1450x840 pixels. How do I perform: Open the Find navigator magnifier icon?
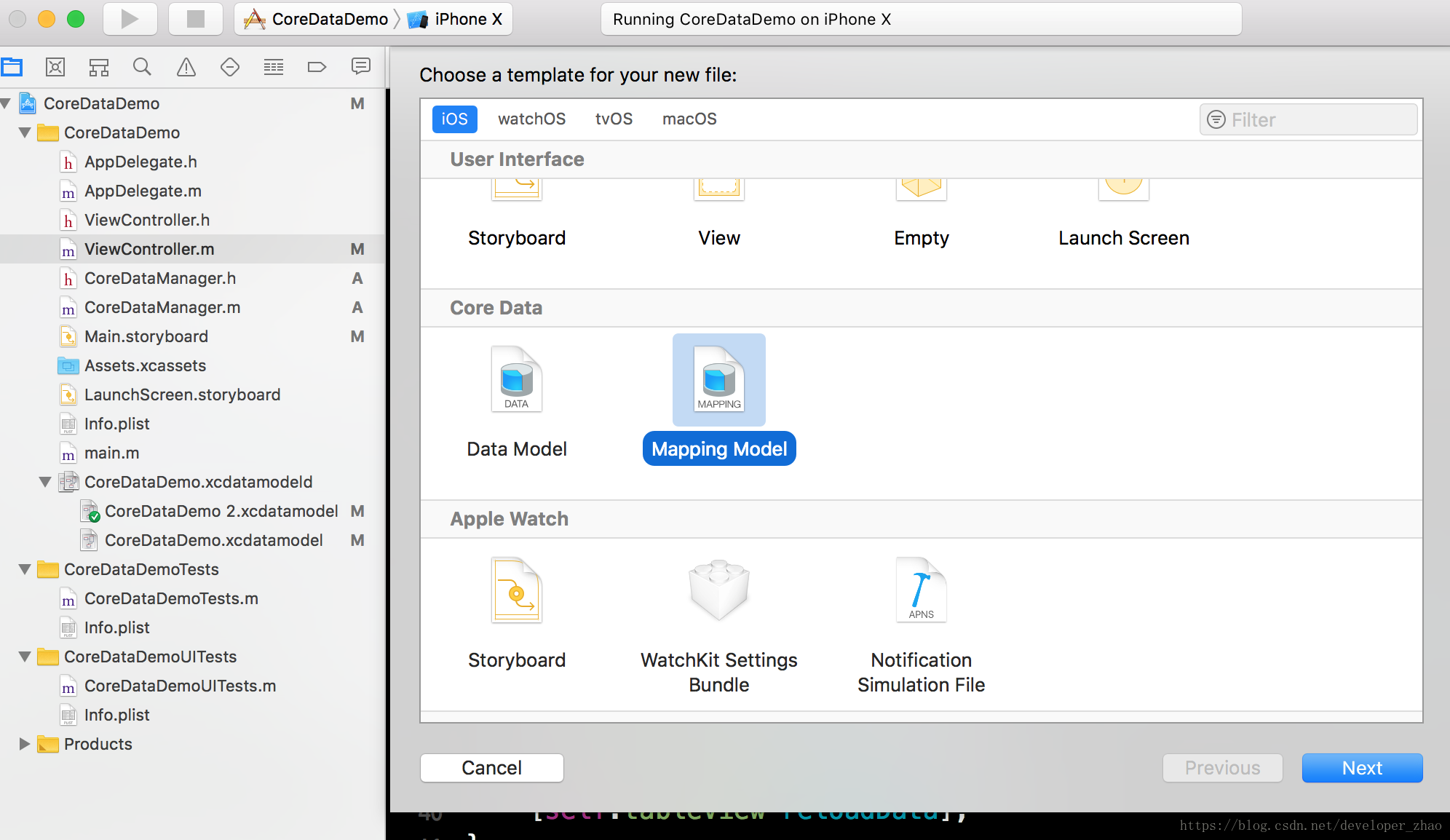click(x=143, y=68)
